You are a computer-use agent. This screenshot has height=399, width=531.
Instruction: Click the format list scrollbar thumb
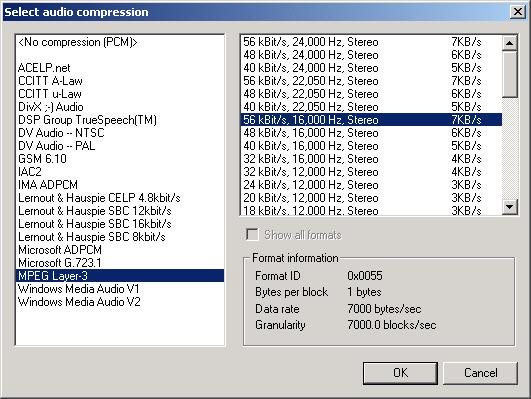510,74
